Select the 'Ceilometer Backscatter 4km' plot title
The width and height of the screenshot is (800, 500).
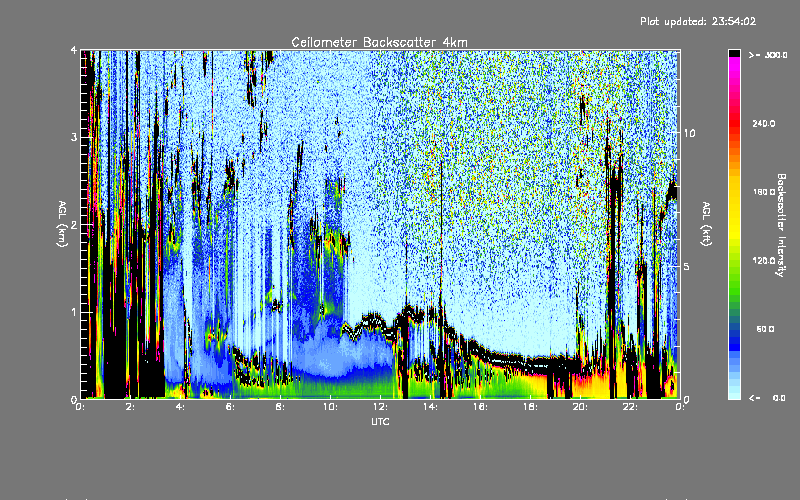(x=379, y=42)
